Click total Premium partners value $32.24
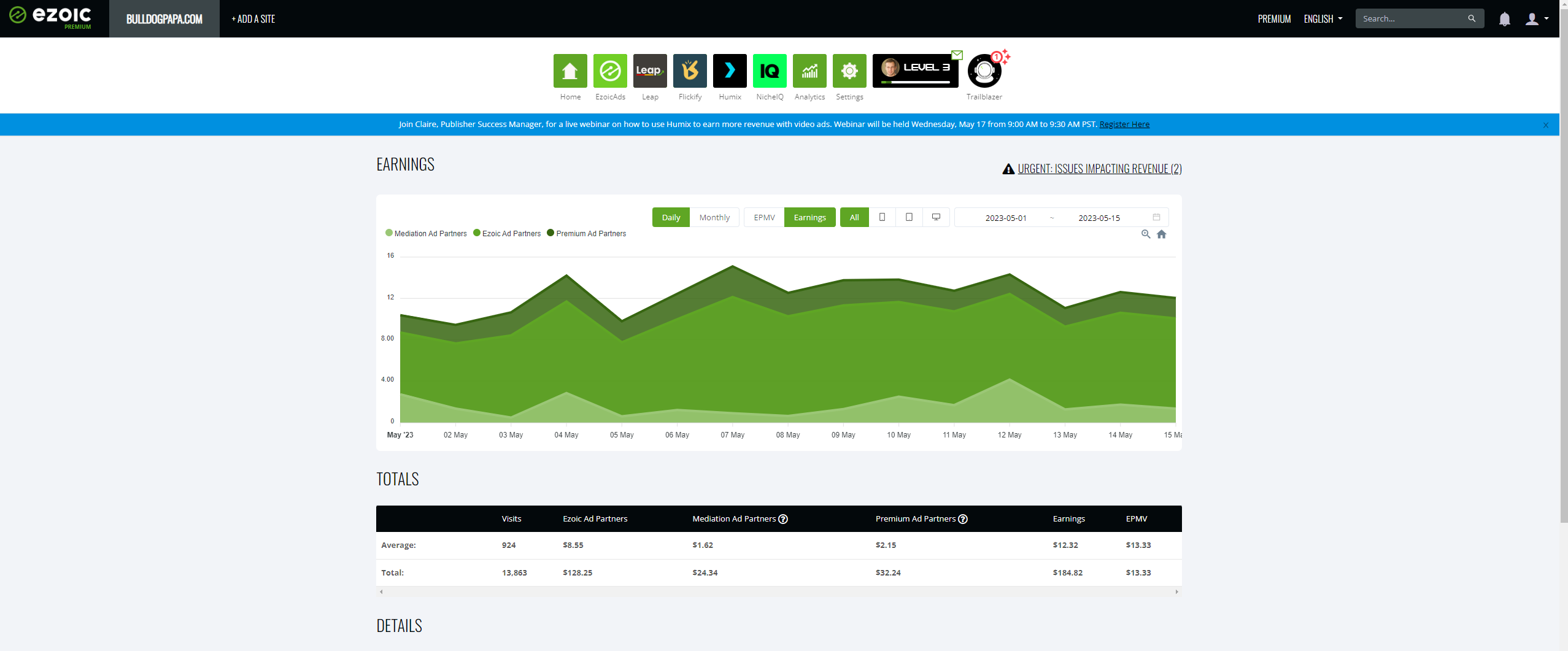1568x651 pixels. point(888,573)
